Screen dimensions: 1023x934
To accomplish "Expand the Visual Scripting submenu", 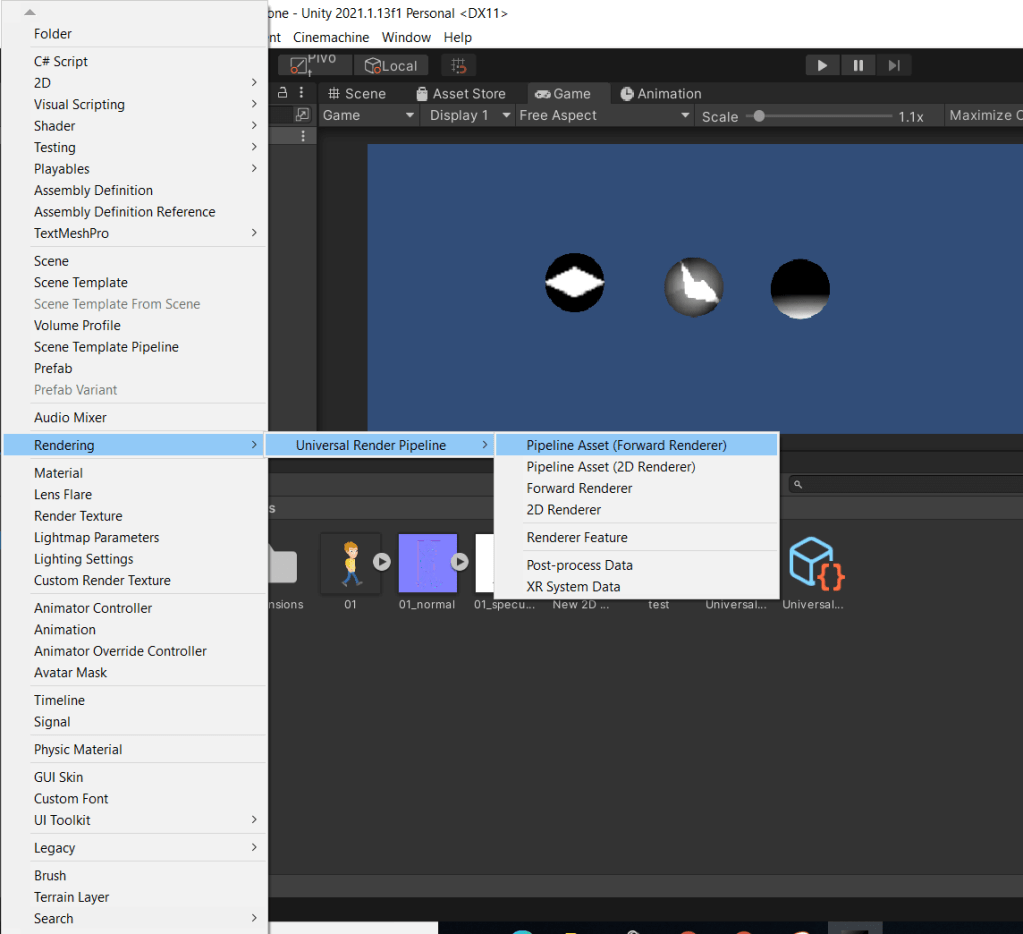I will (136, 104).
